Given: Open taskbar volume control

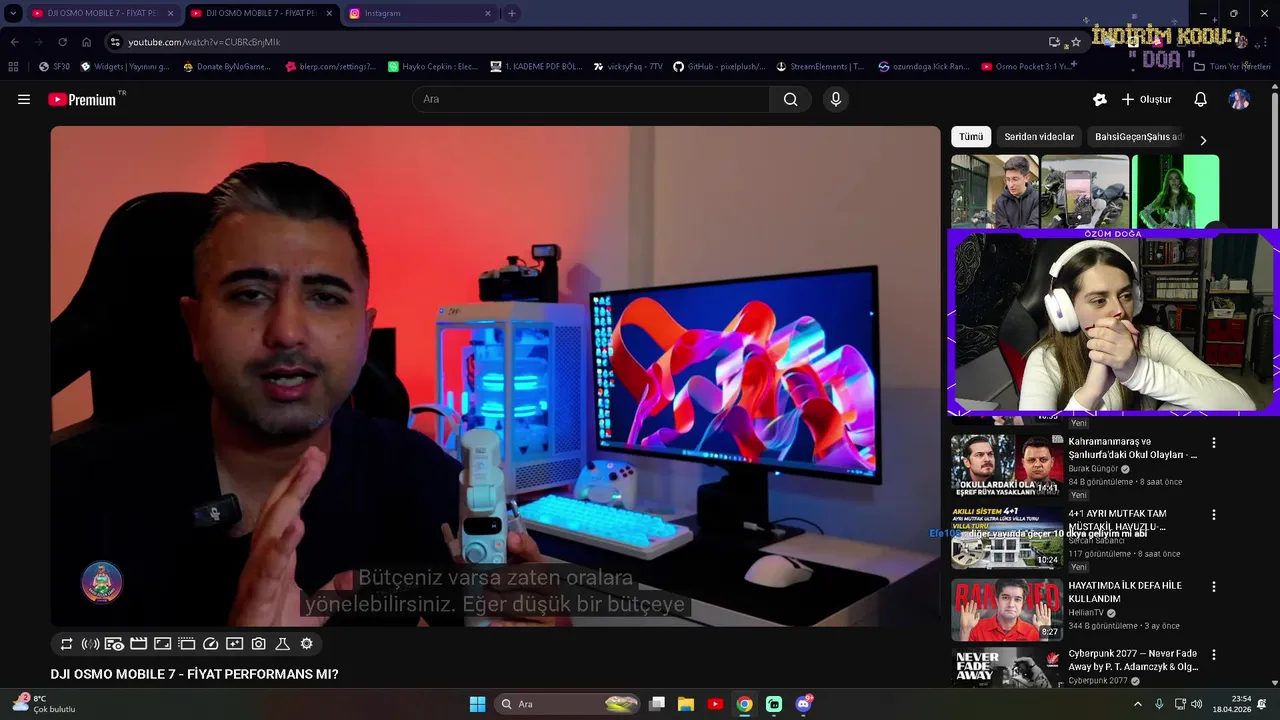Looking at the screenshot, I should pyautogui.click(x=1196, y=704).
